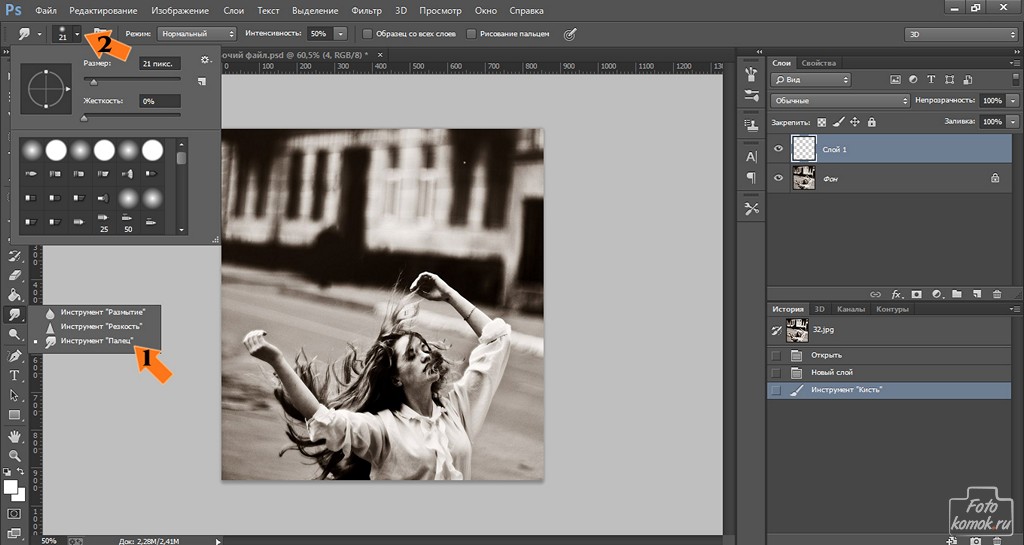Click the lock all icon in Layers panel
This screenshot has width=1024, height=545.
point(871,122)
